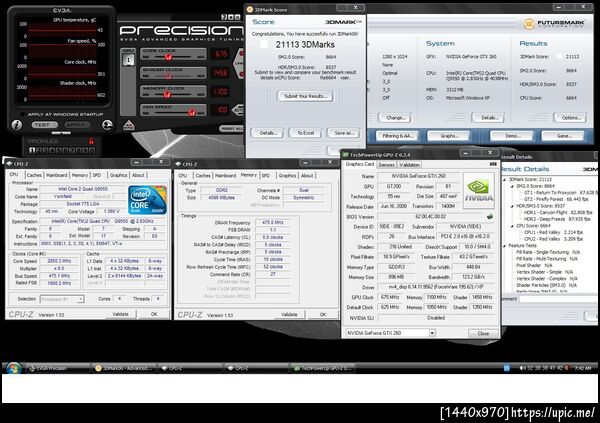
Task: Click Options button under Results
Action: [570, 118]
